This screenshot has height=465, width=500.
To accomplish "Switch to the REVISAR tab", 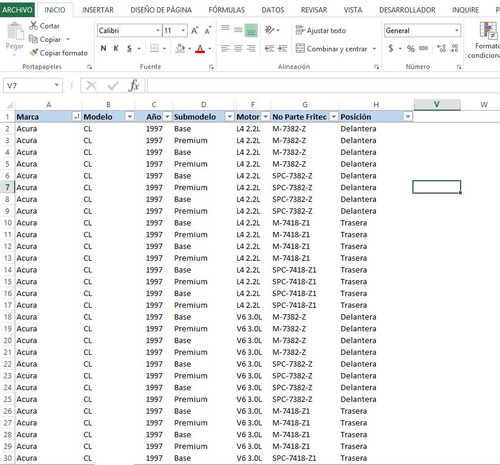I will tap(314, 10).
